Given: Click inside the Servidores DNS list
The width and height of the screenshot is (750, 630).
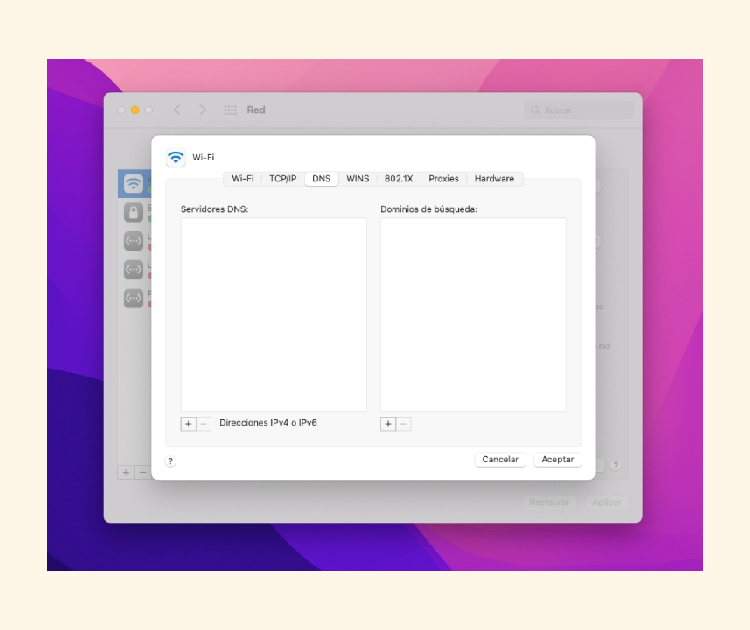Looking at the screenshot, I should 274,314.
